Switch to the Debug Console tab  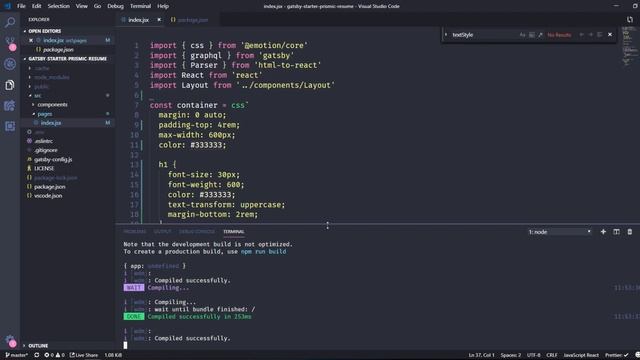(x=197, y=231)
